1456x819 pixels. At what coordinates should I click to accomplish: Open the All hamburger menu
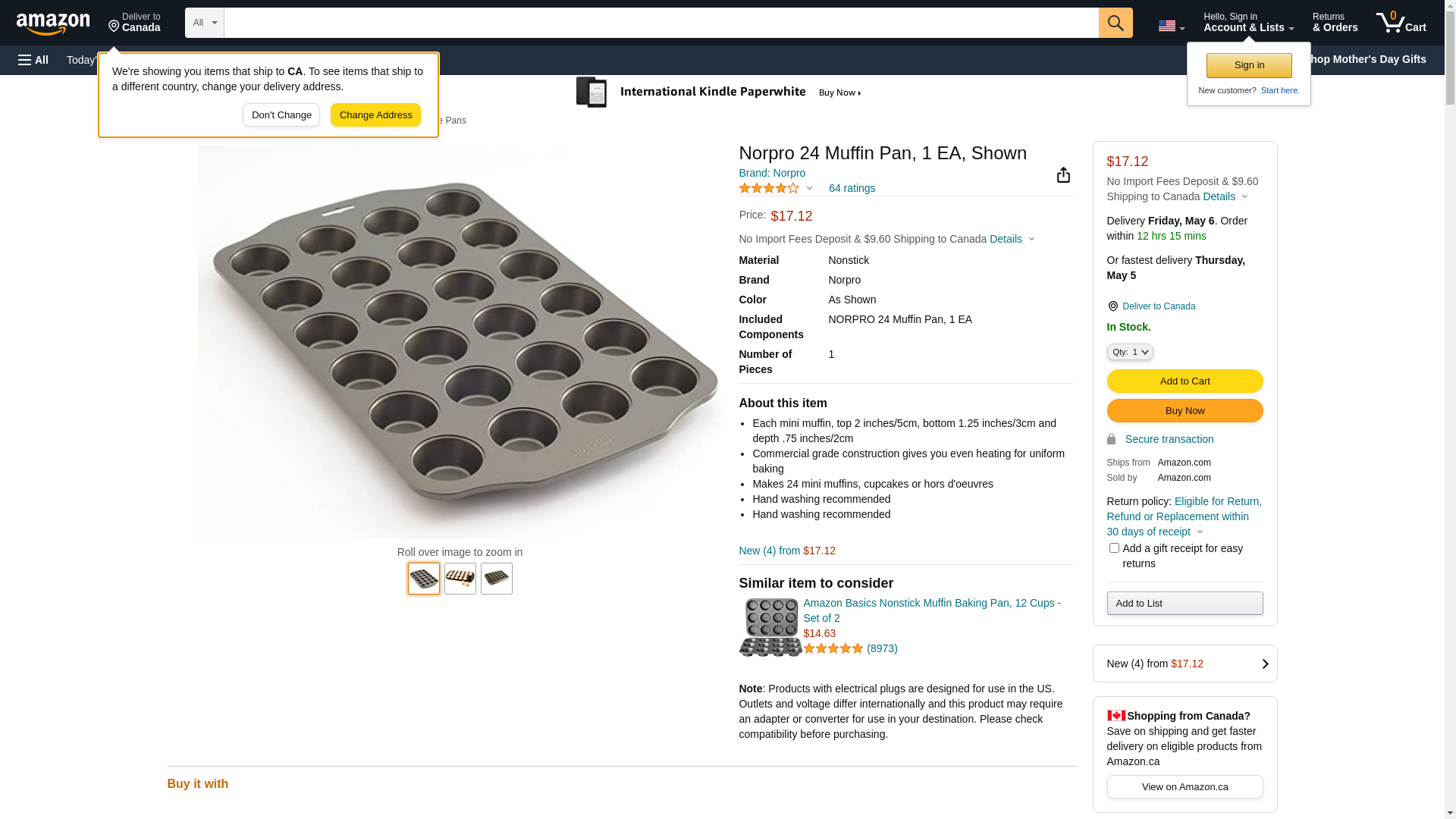[x=33, y=60]
